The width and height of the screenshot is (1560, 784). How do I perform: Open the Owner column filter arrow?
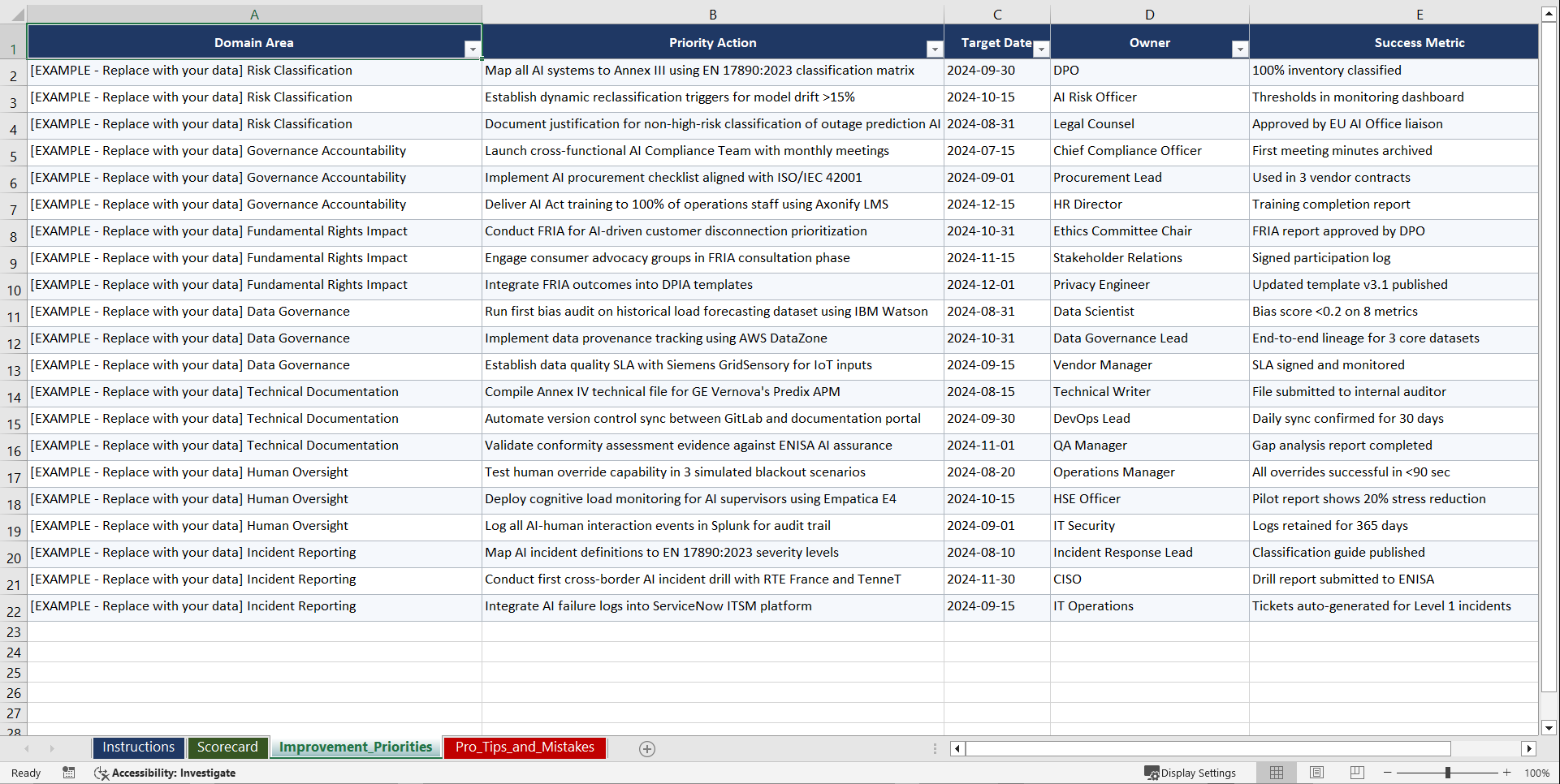coord(1240,49)
